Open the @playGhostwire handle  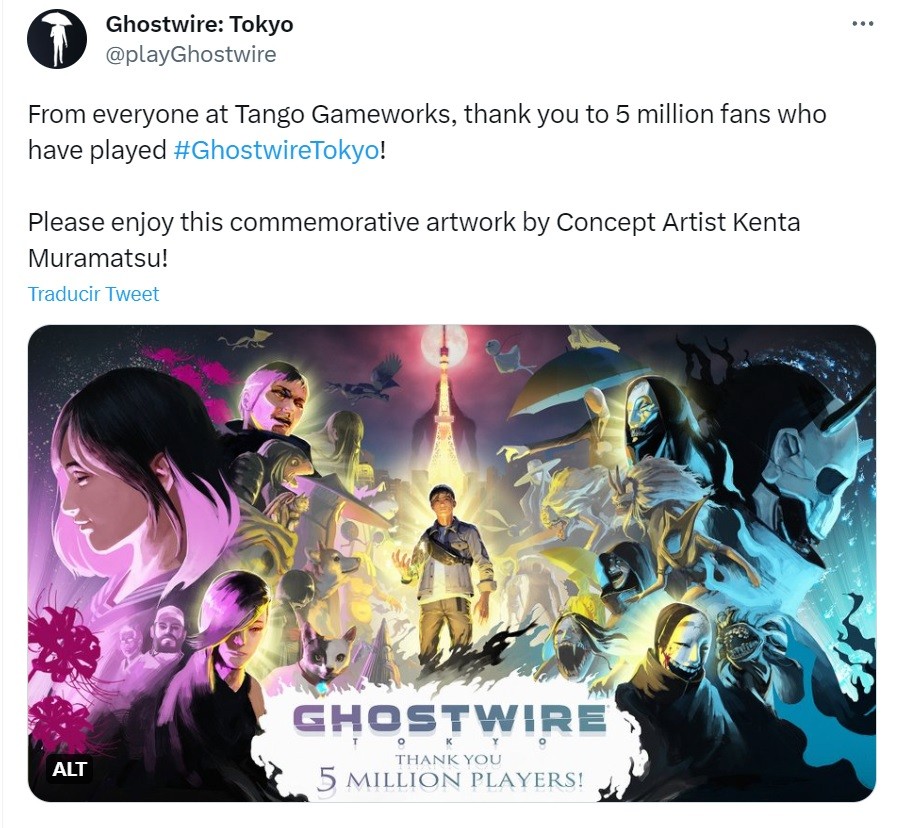191,55
